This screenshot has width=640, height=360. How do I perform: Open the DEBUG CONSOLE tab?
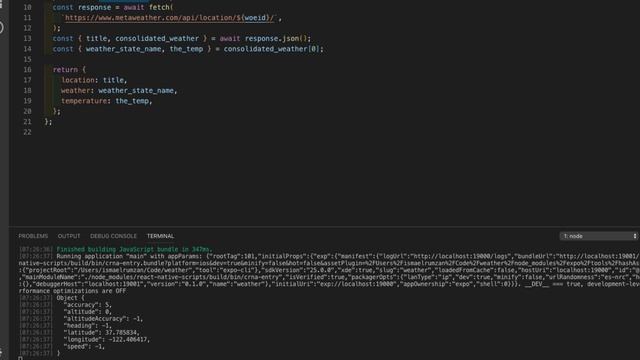click(113, 236)
